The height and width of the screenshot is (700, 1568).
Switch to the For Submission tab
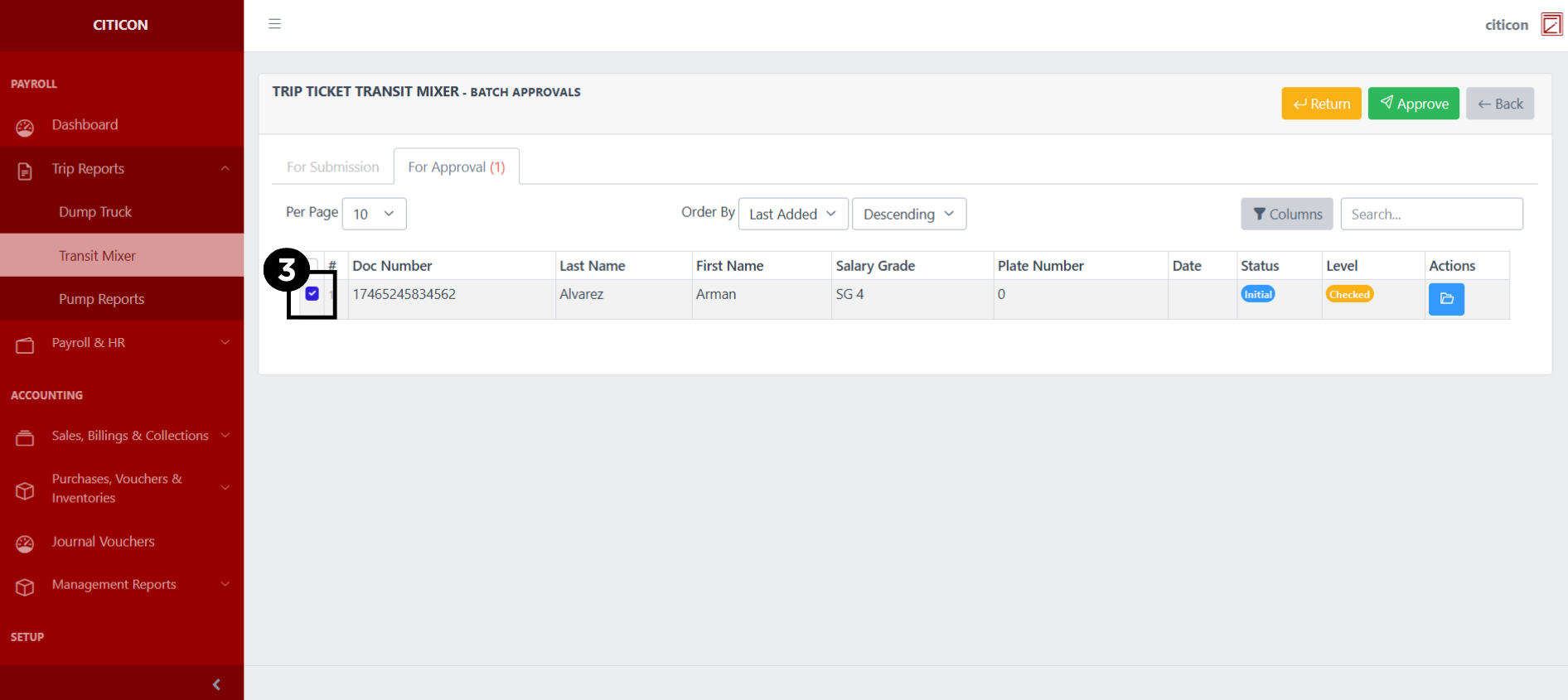click(x=332, y=167)
